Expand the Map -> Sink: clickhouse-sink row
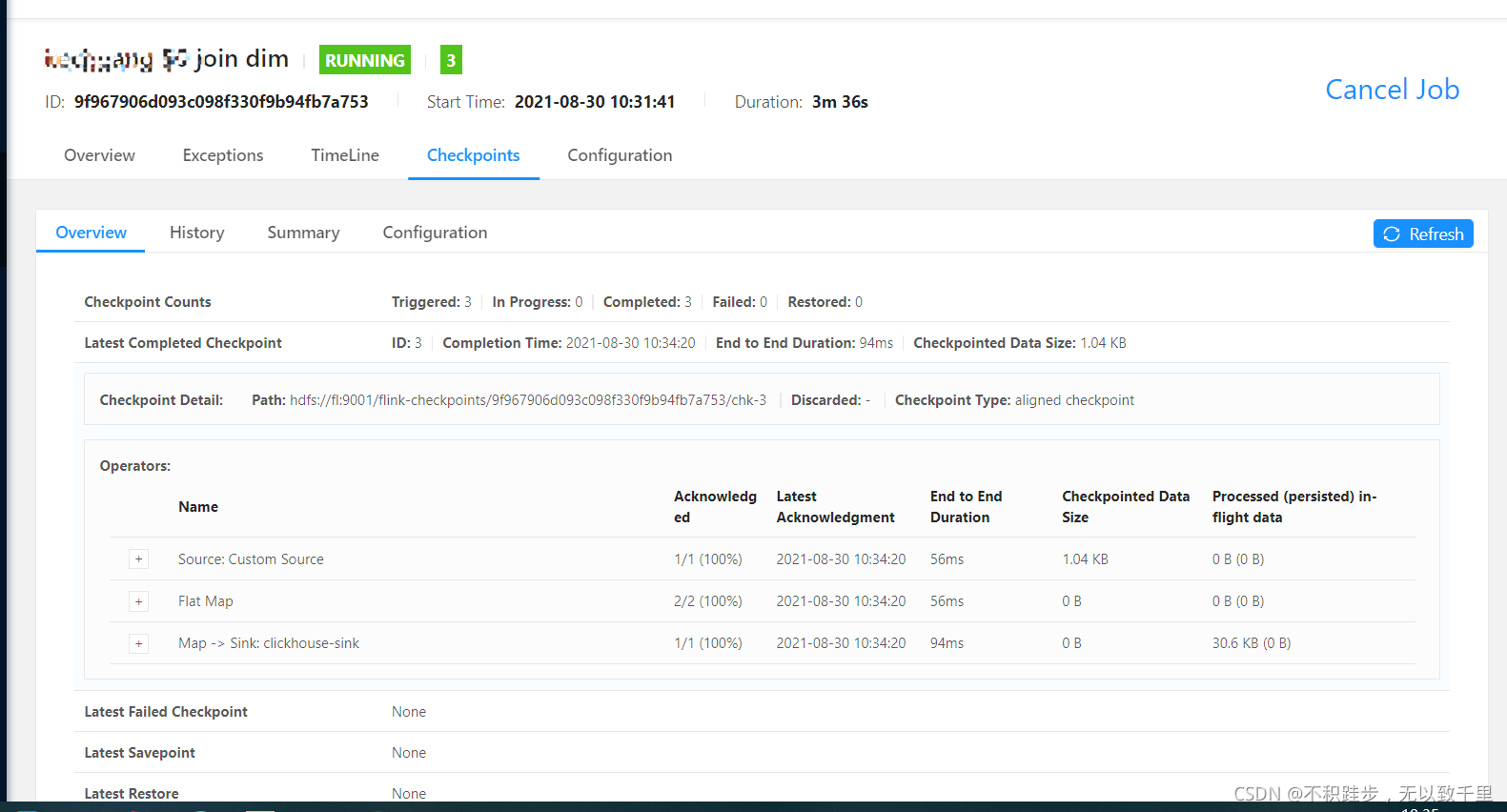The image size is (1507, 812). tap(139, 643)
